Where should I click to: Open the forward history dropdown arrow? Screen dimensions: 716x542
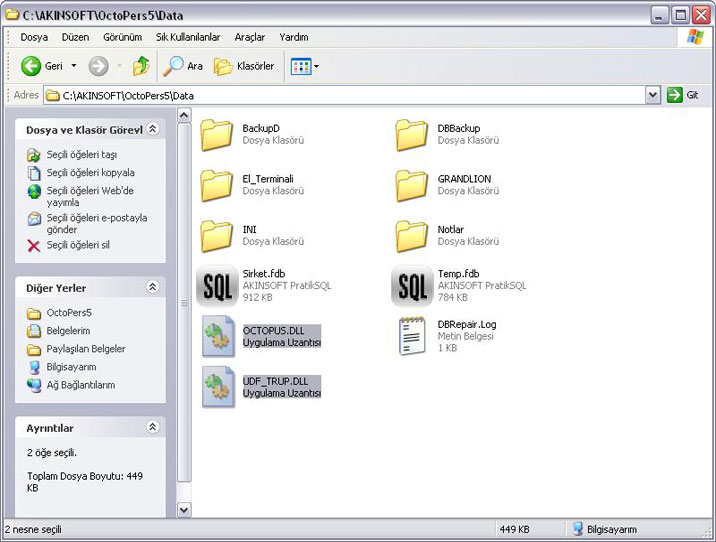click(119, 66)
